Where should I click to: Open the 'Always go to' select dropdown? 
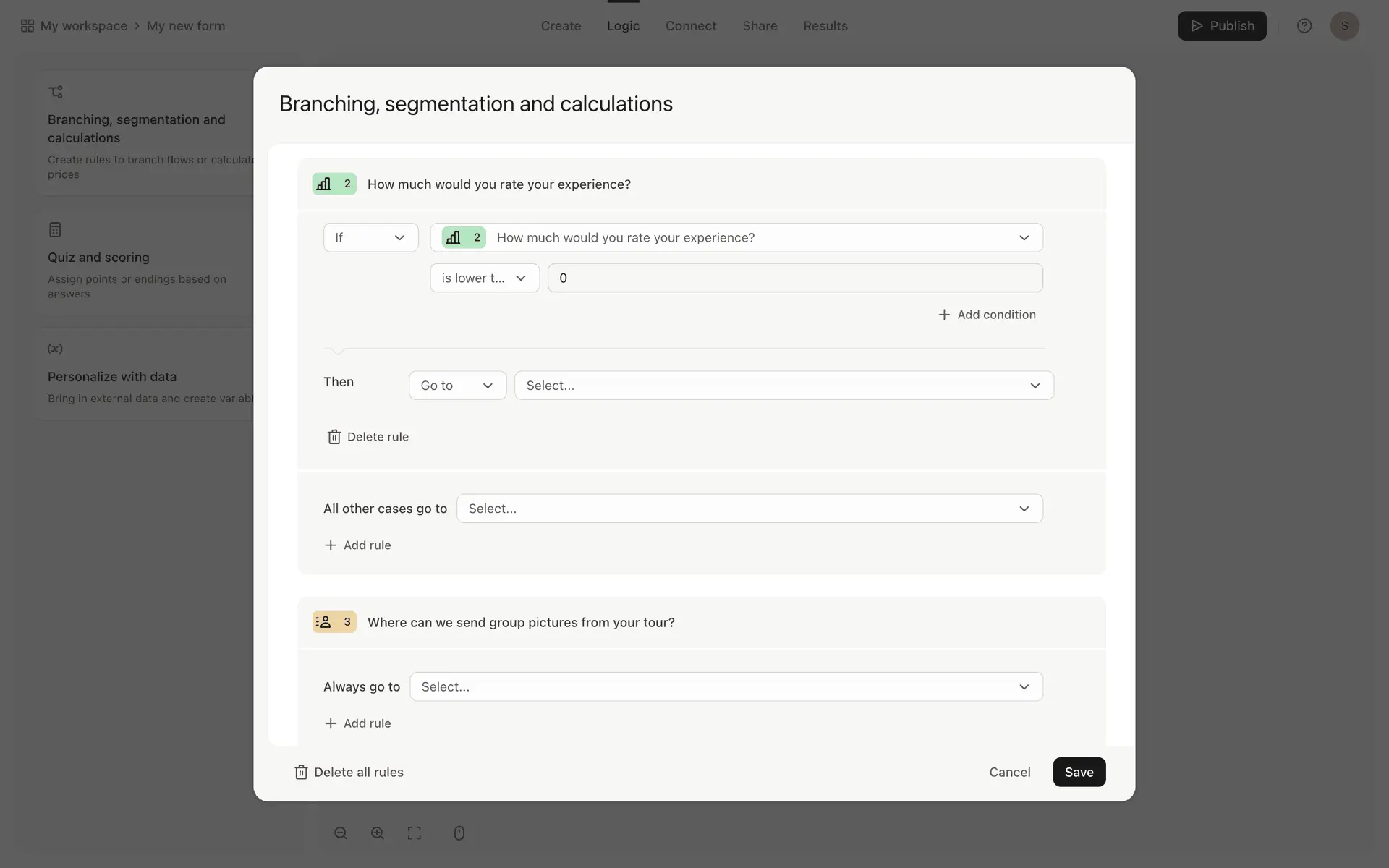726,687
